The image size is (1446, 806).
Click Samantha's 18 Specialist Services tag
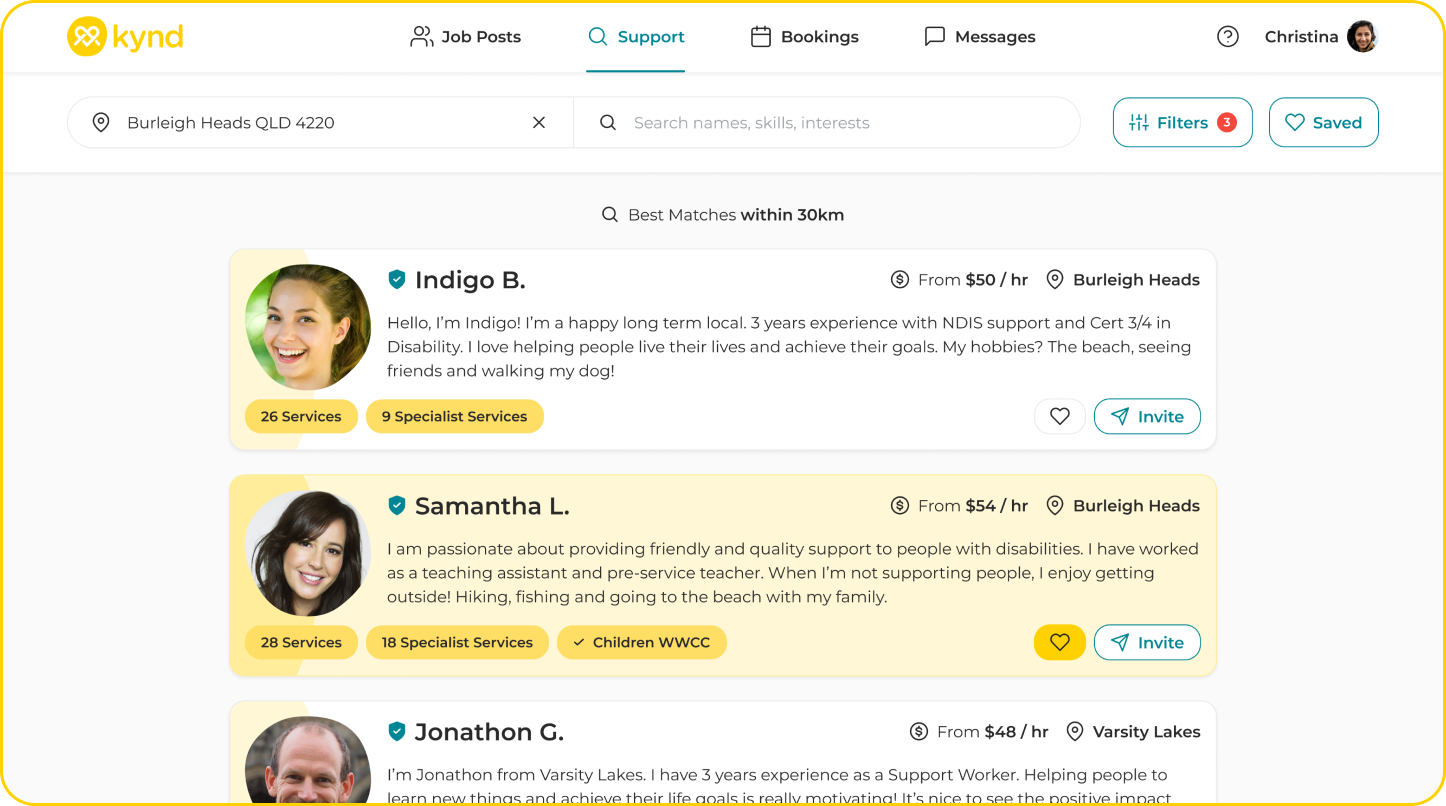tap(457, 643)
